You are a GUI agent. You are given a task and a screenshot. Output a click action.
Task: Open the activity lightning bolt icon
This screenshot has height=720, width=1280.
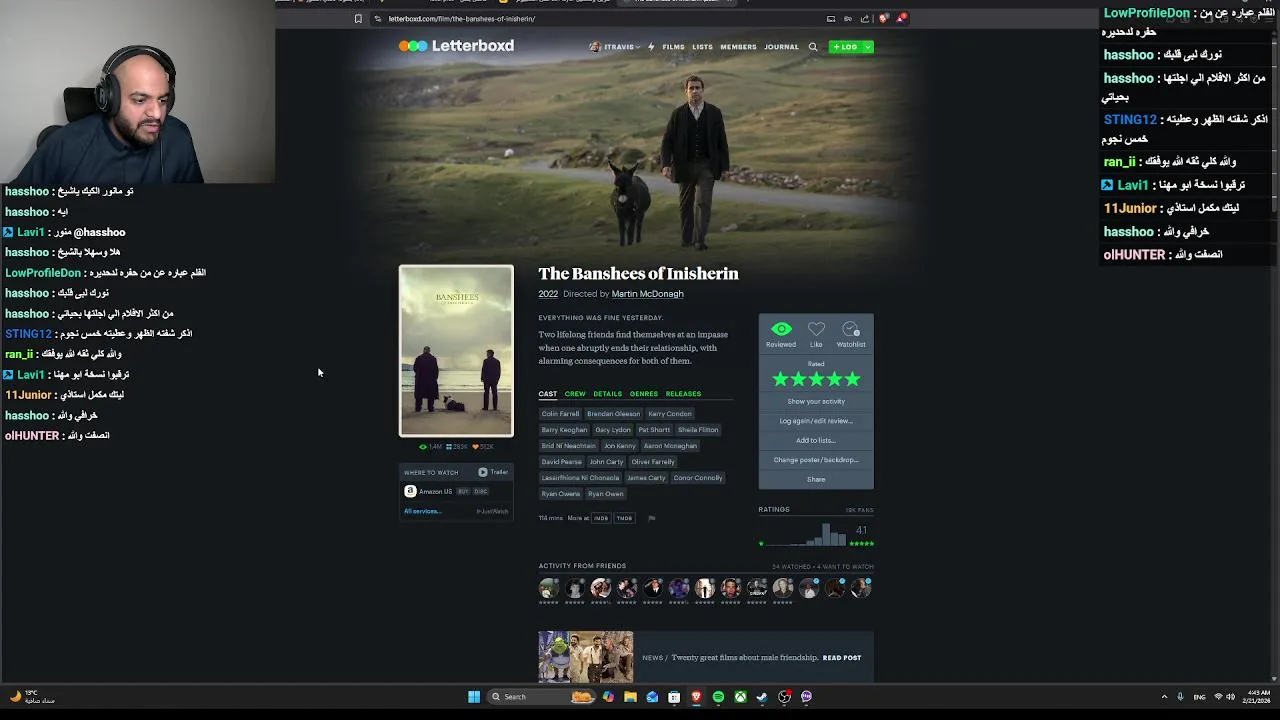click(x=651, y=47)
